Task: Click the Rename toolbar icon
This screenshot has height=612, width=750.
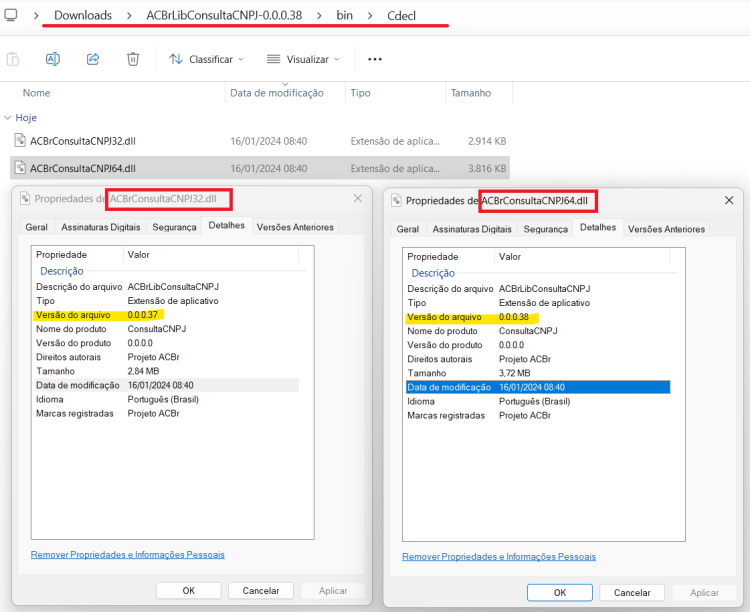Action: click(53, 59)
